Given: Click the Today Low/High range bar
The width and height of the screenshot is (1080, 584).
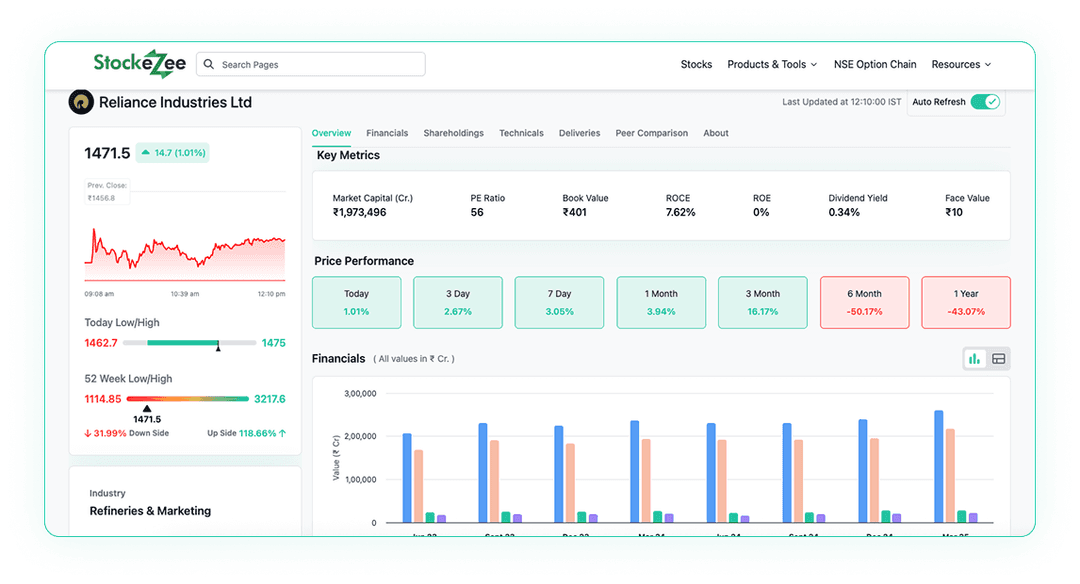Looking at the screenshot, I should tap(190, 342).
